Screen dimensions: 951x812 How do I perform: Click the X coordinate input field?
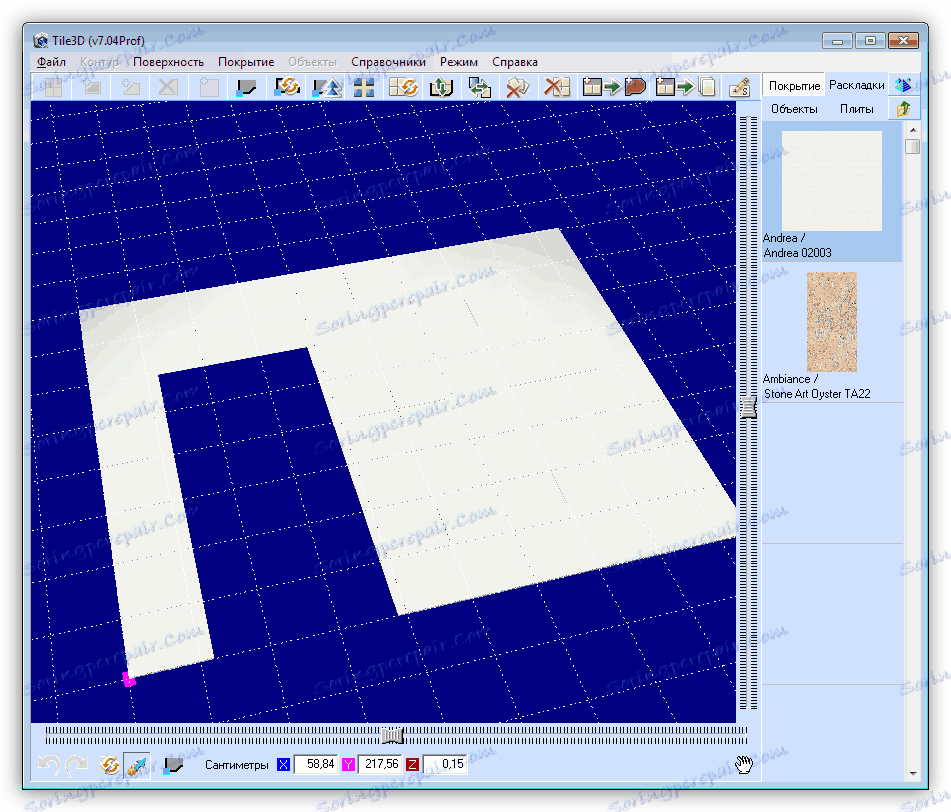[314, 765]
